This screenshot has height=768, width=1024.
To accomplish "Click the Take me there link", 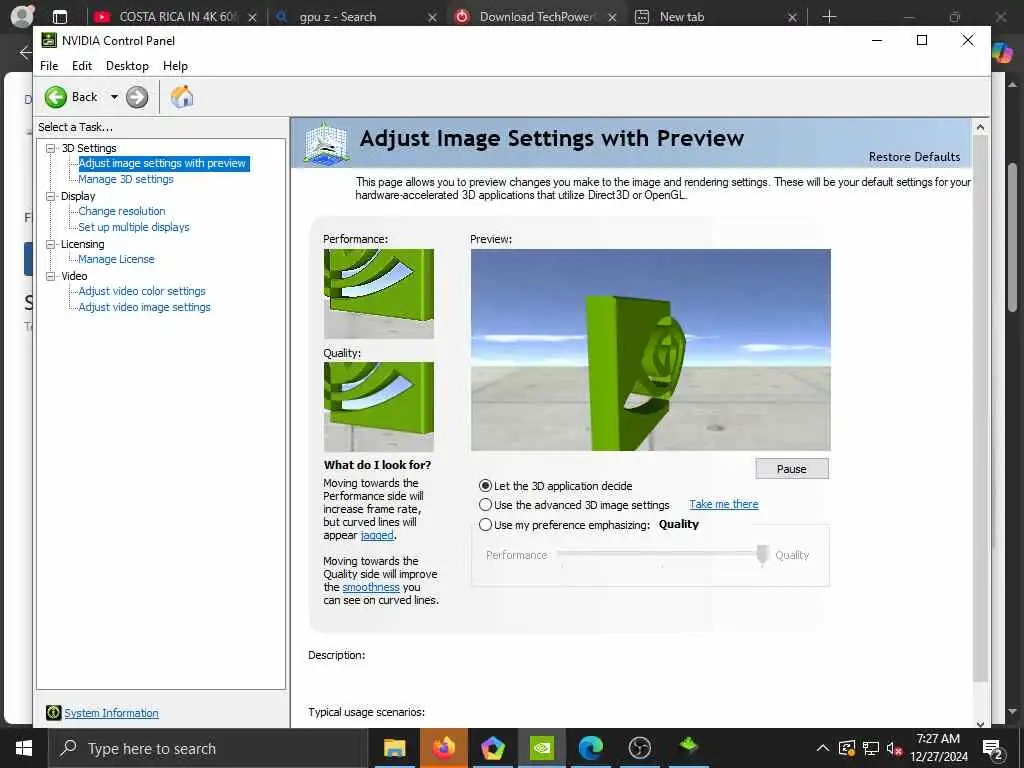I will point(724,504).
